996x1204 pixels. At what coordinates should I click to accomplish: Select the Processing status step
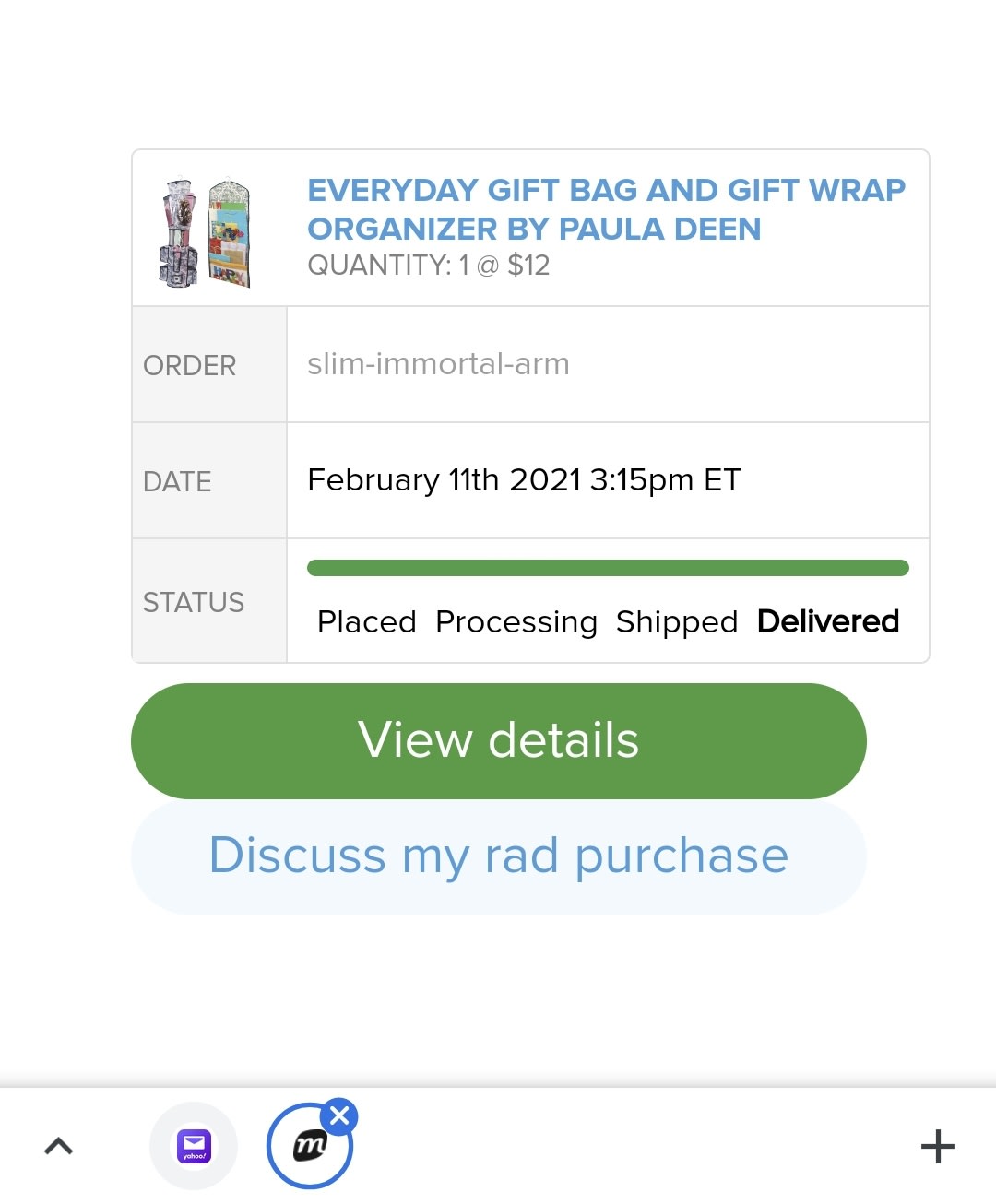click(x=516, y=622)
